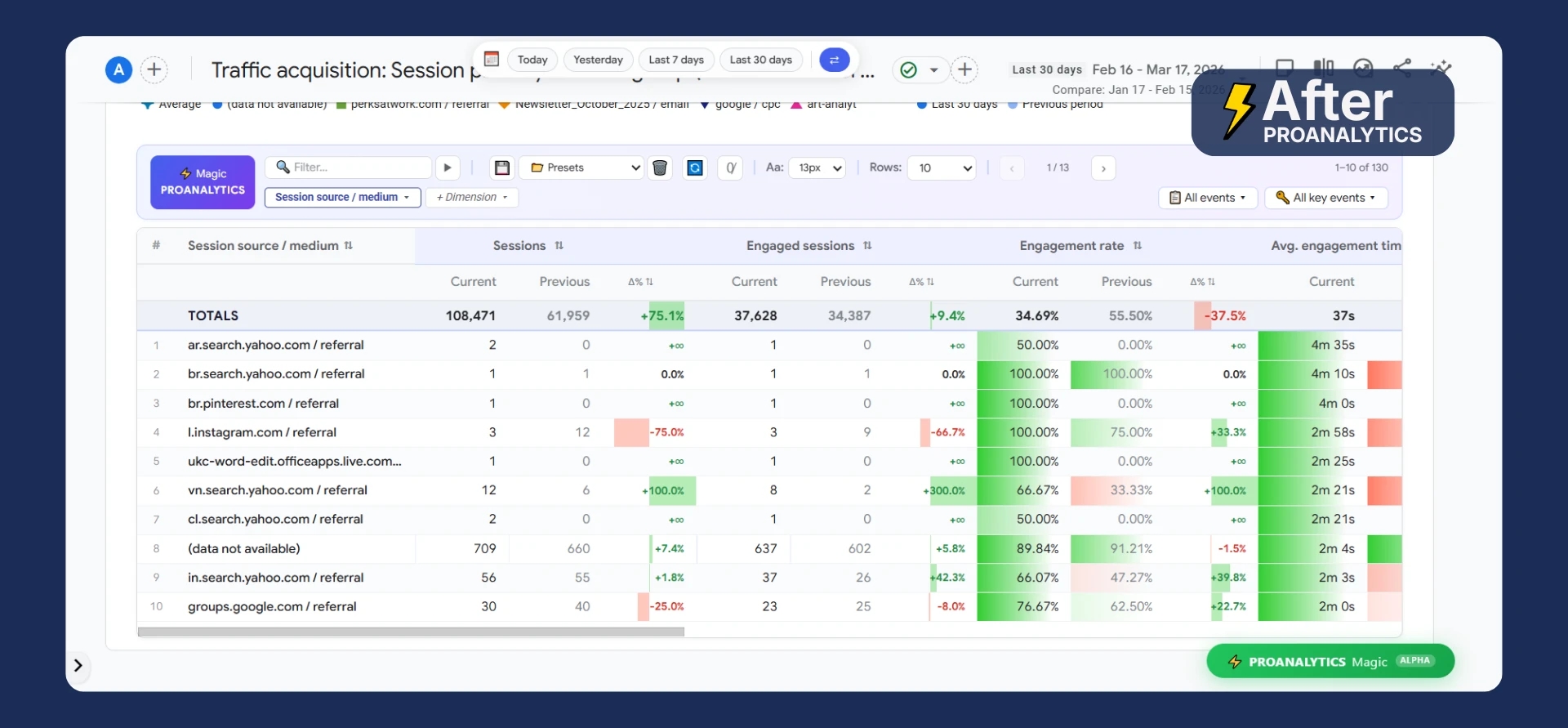Select the Last 30 days chip
Image resolution: width=1568 pixels, height=728 pixels.
761,60
